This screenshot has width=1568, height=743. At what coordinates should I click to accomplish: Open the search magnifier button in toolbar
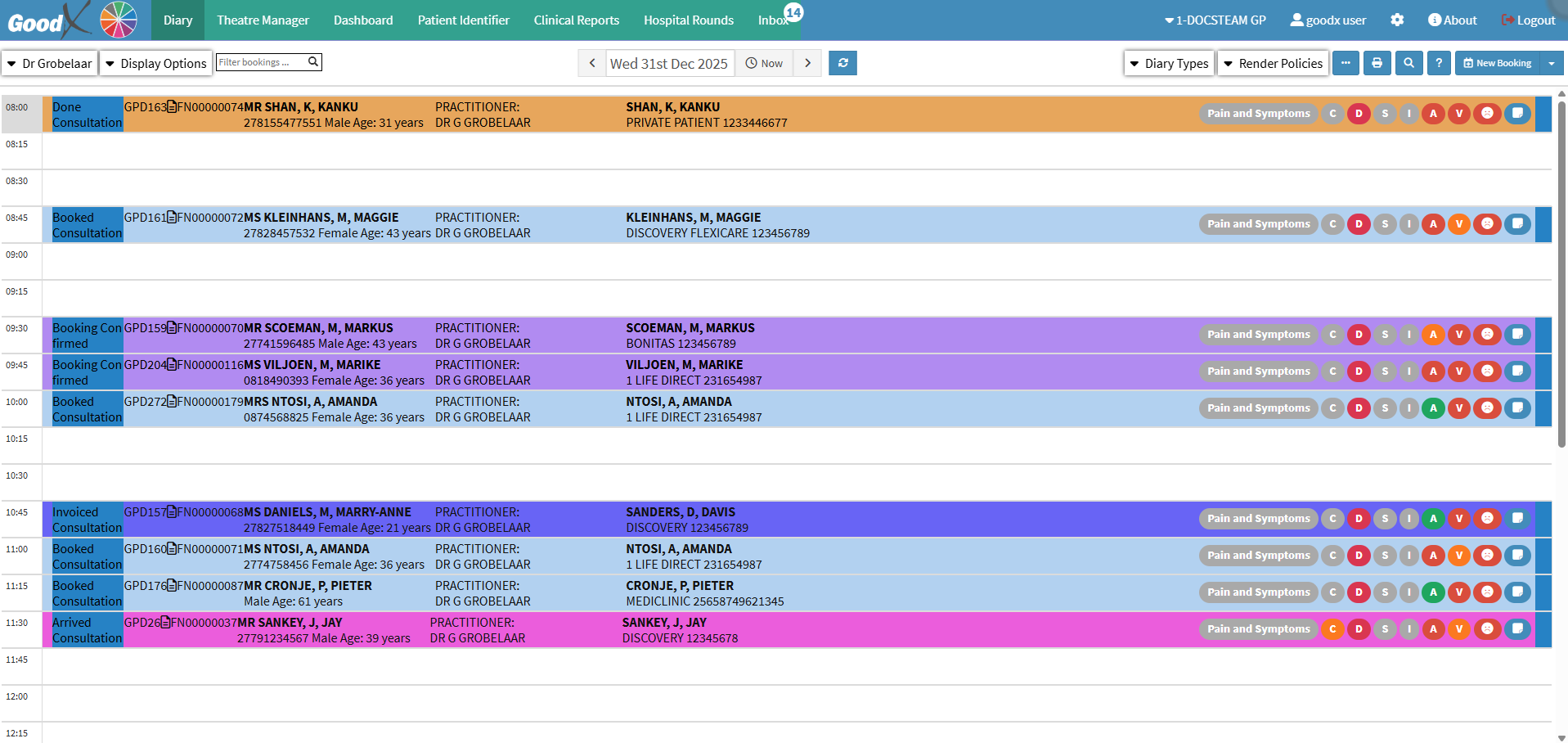click(1408, 63)
